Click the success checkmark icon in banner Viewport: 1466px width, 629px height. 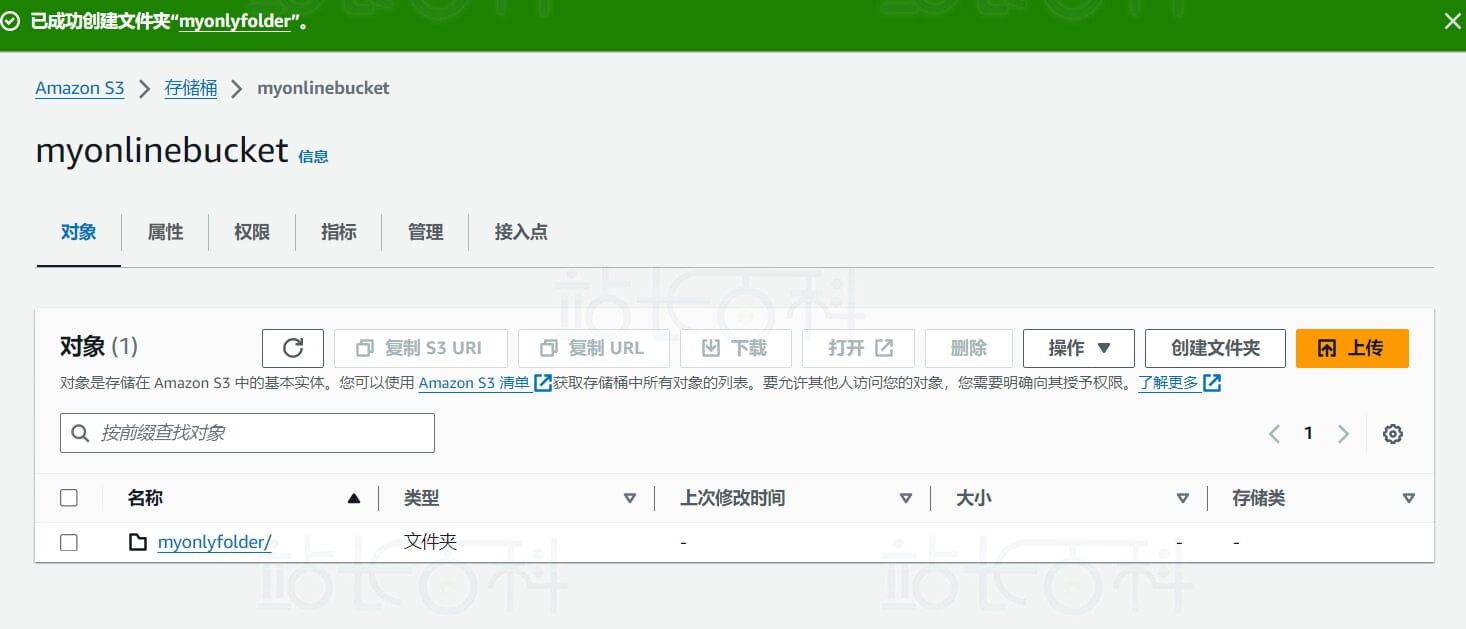pyautogui.click(x=11, y=21)
